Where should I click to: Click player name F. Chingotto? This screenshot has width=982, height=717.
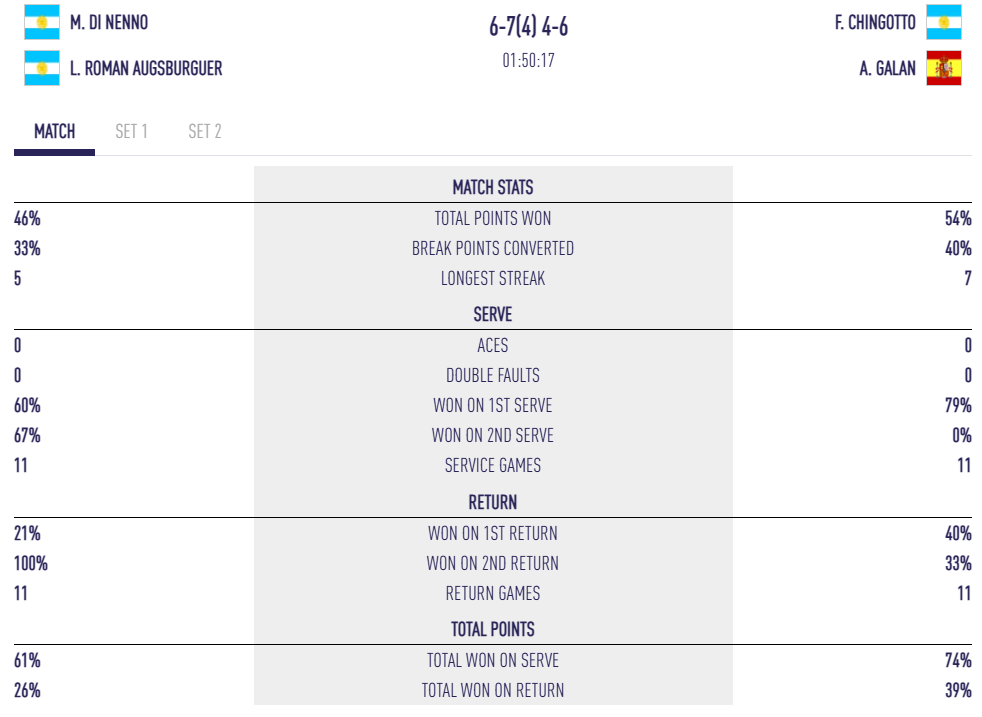tap(875, 22)
